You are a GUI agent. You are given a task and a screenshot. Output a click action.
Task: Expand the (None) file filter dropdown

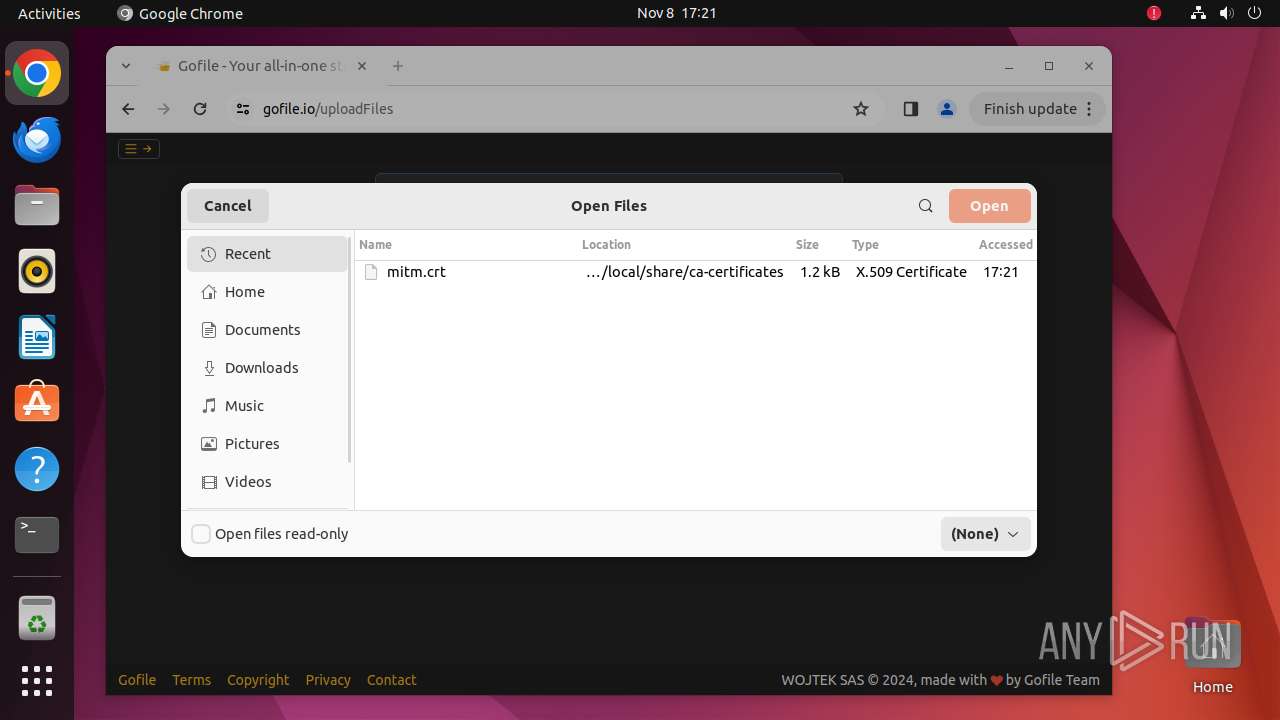tap(985, 534)
